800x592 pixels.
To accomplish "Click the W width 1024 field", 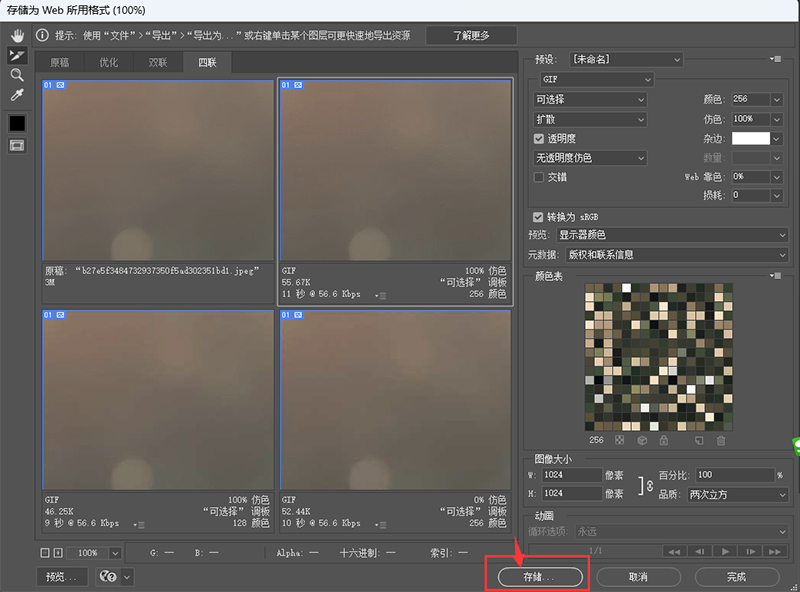I will 571,475.
